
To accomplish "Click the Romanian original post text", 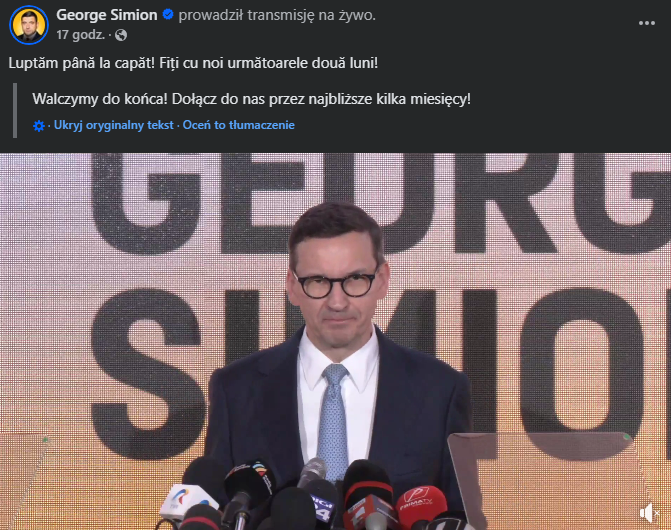I will (x=193, y=63).
